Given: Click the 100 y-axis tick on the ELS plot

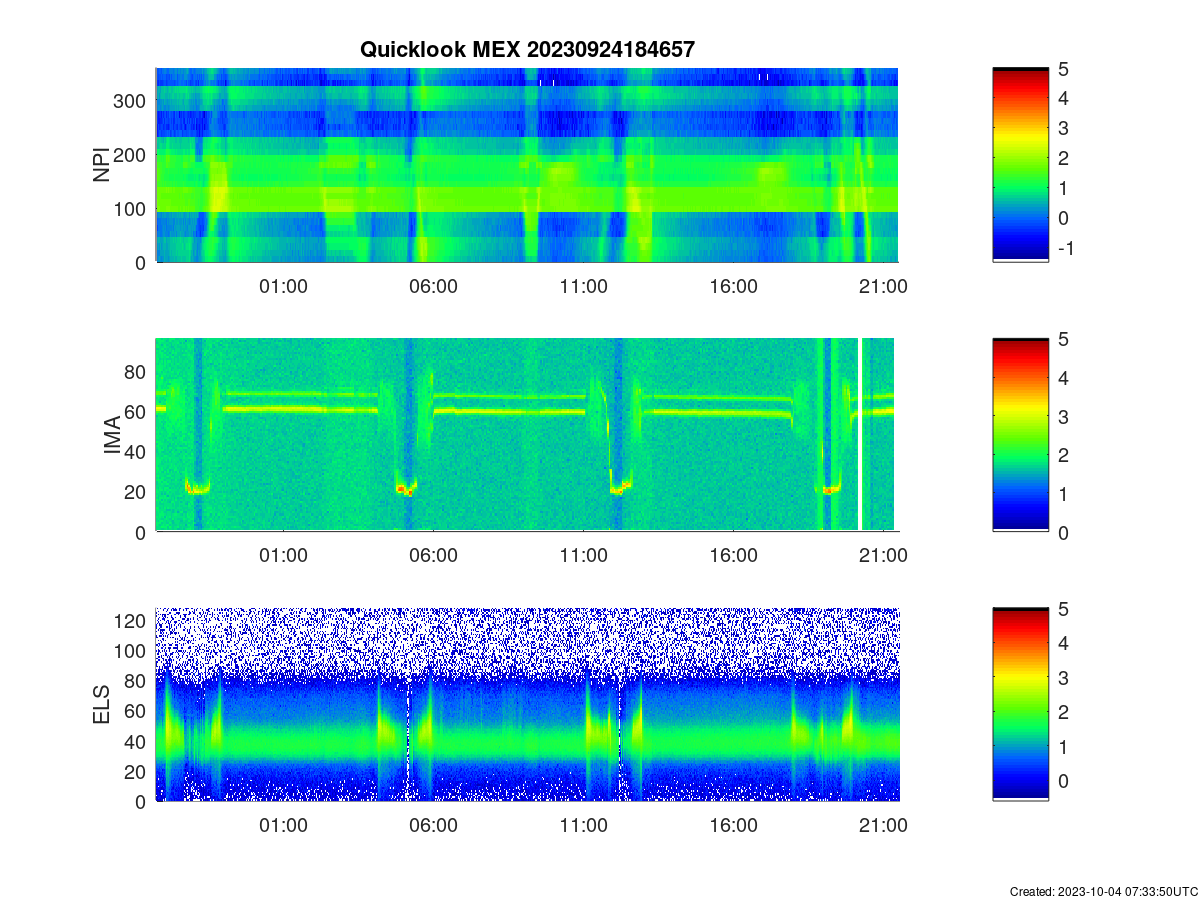Looking at the screenshot, I should (x=131, y=651).
